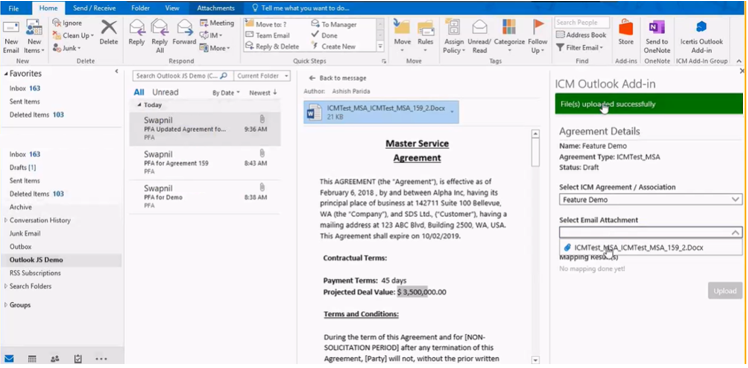Open the ICMTest_MSA docx attachment dropdown arrow

(x=452, y=112)
